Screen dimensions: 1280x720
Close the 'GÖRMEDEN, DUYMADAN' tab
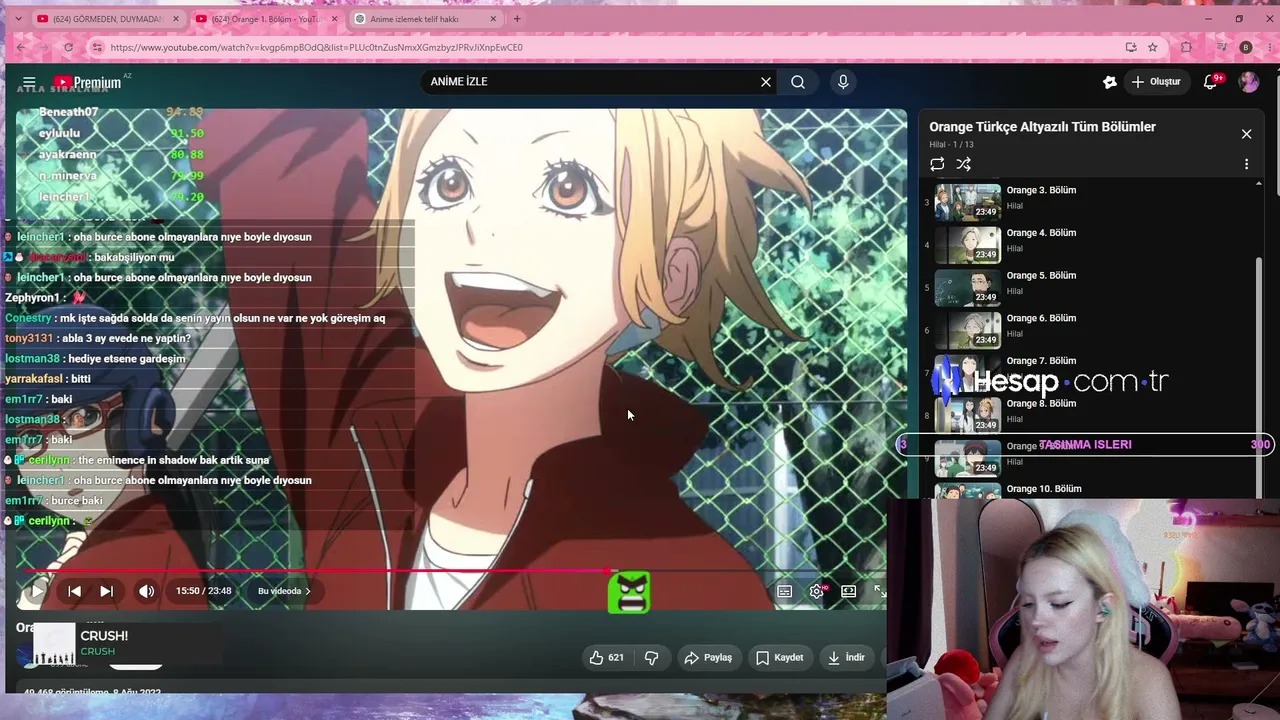[x=176, y=19]
